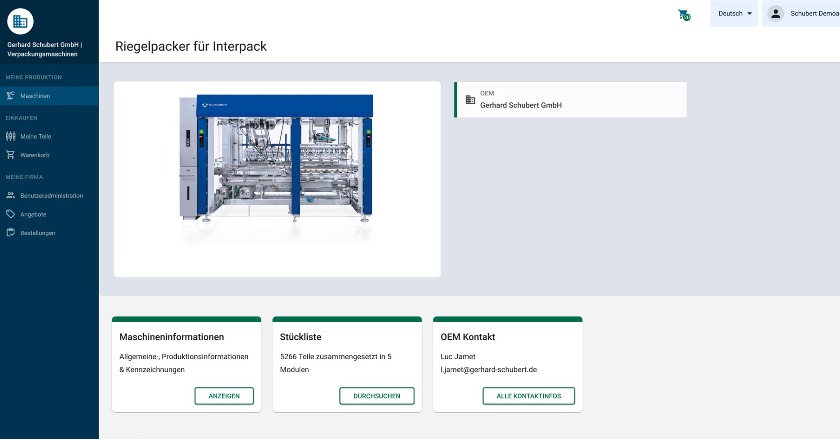Open the Deutsch language dropdown
840x440 pixels.
tap(734, 14)
